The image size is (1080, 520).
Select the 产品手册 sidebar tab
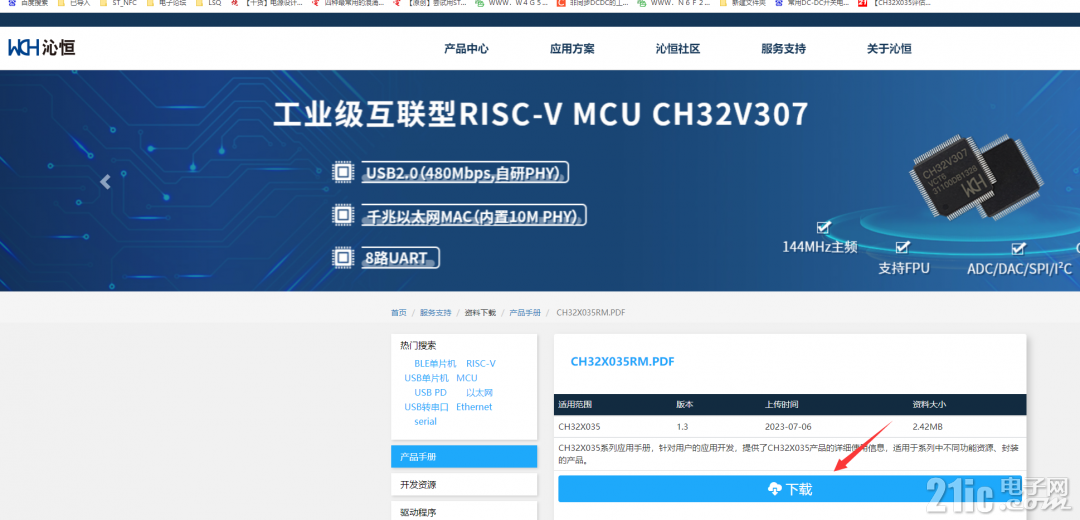464,457
